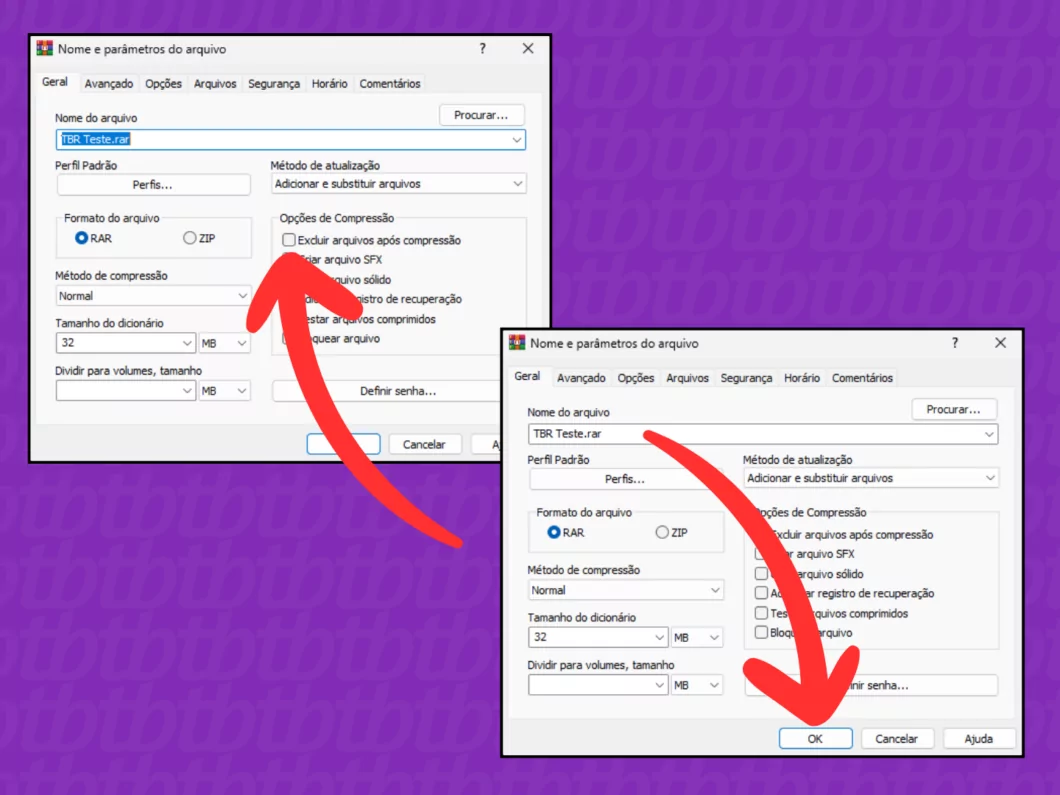This screenshot has width=1060, height=795.
Task: Switch to Segurança tab in the back dialog
Action: pos(274,84)
